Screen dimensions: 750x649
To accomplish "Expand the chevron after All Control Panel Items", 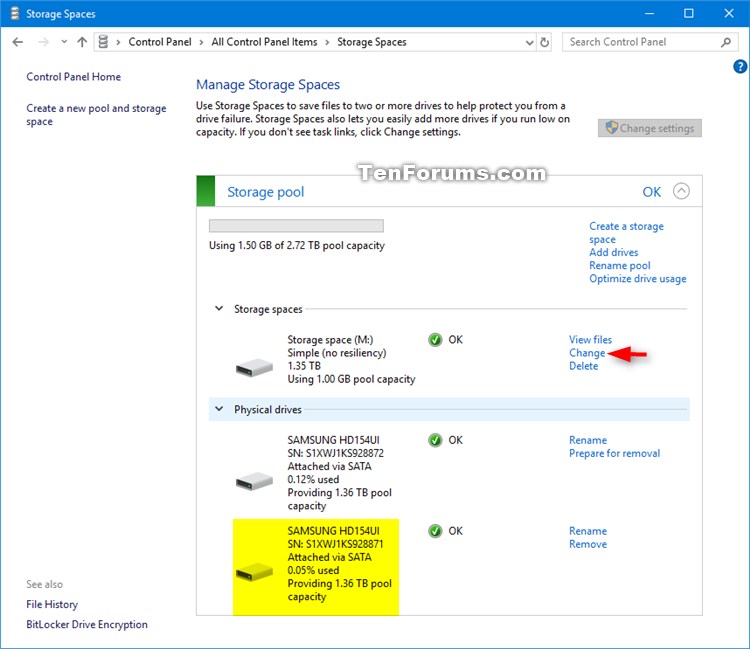I will pyautogui.click(x=327, y=43).
